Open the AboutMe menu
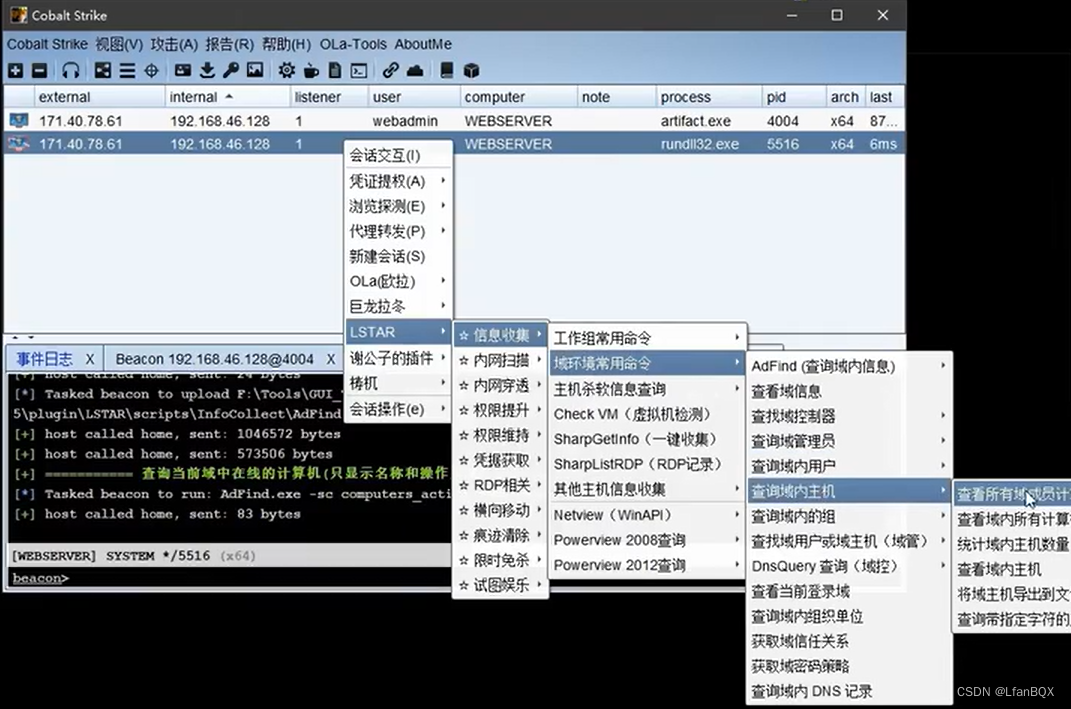This screenshot has width=1071, height=709. (423, 44)
